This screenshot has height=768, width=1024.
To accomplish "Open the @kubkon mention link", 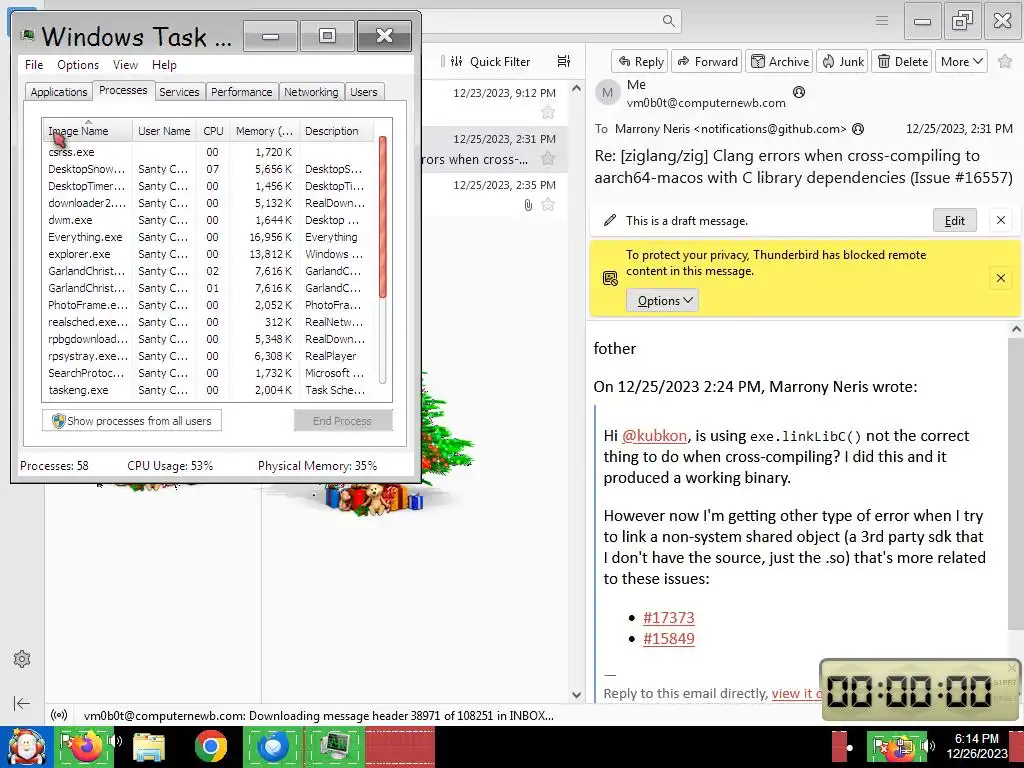I will pos(654,436).
